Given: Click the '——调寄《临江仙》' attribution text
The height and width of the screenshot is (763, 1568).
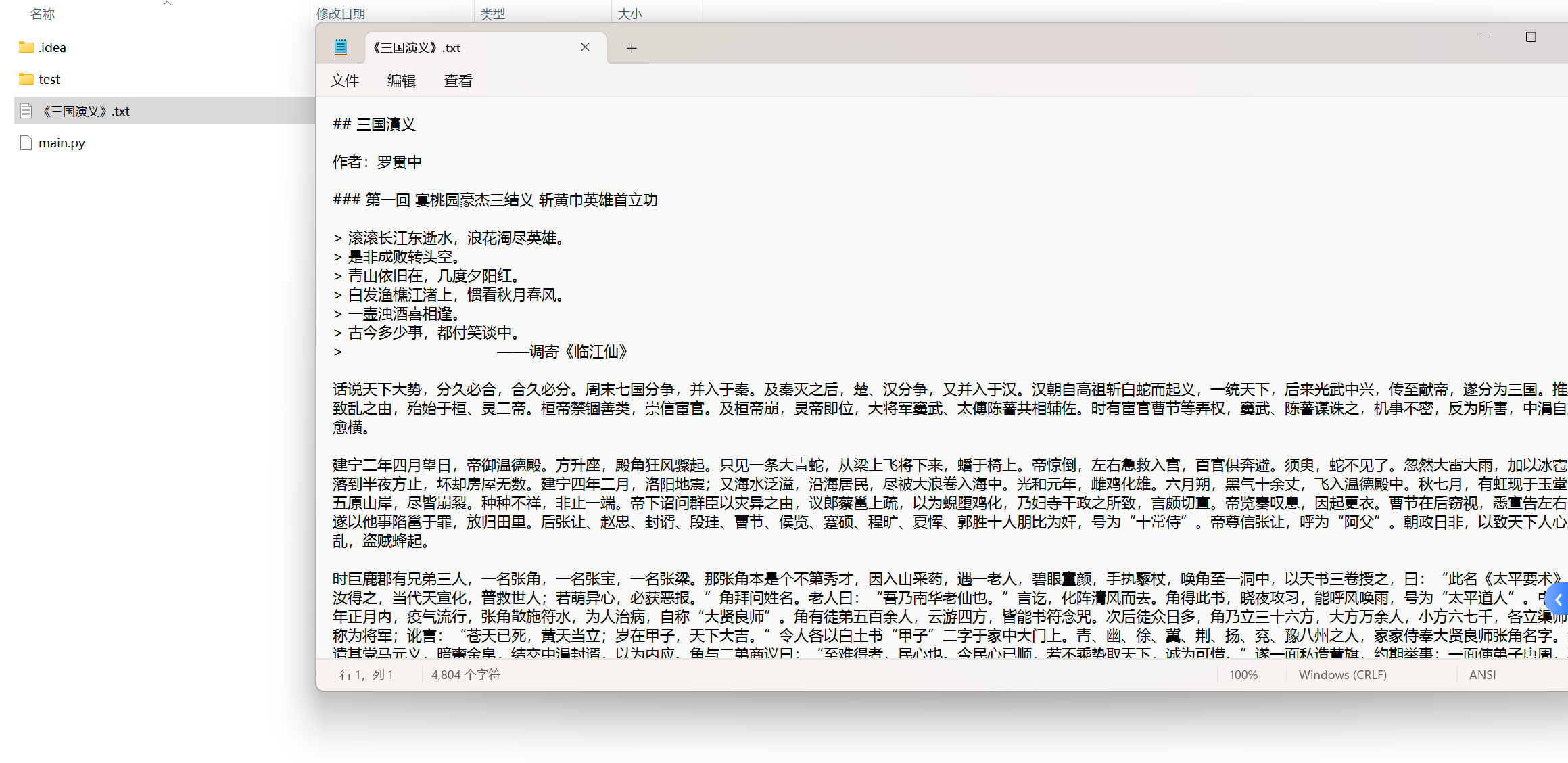Looking at the screenshot, I should coord(563,351).
